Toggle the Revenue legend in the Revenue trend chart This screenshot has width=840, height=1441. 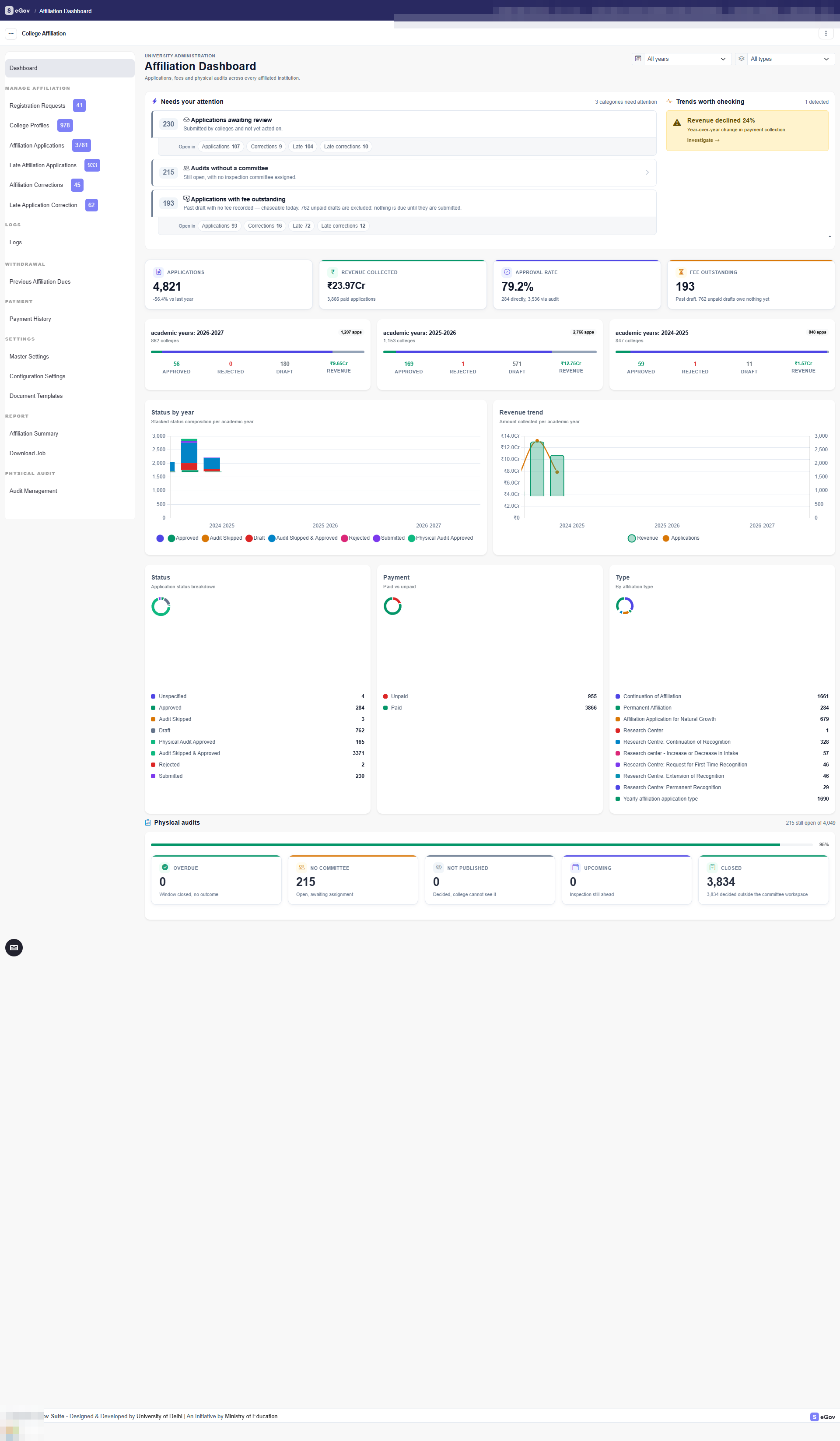tap(643, 538)
